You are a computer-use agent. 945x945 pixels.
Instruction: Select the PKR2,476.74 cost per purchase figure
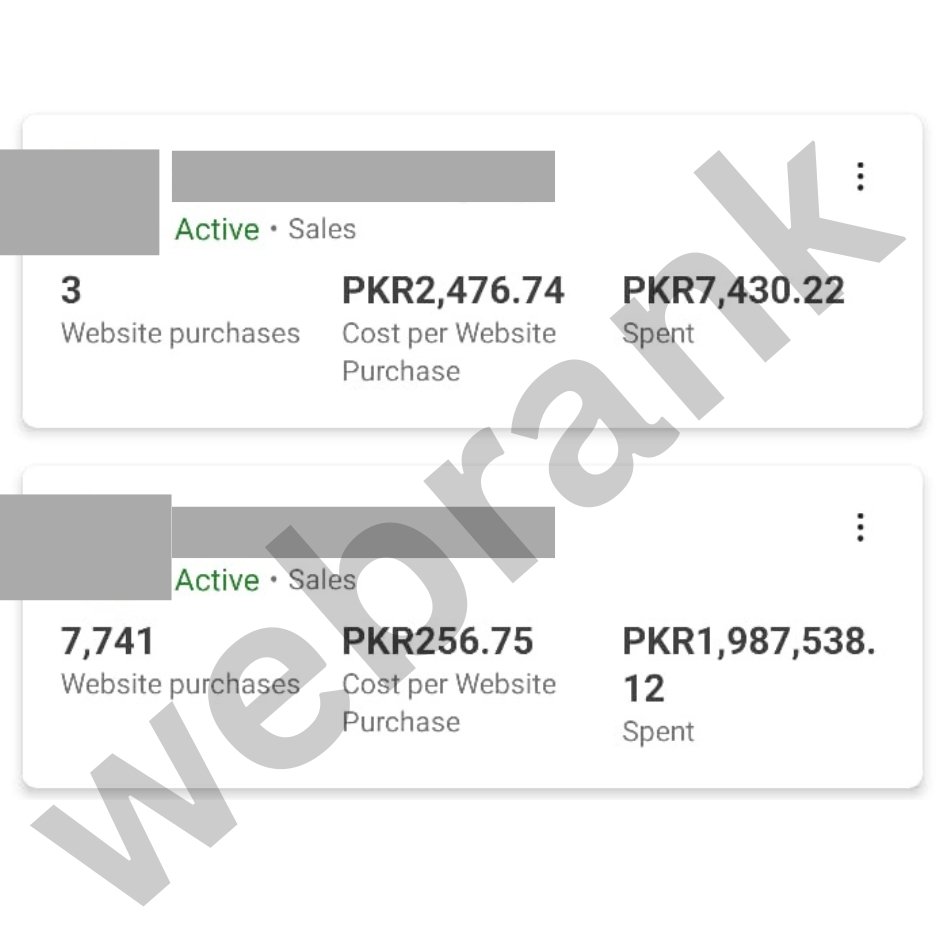[x=453, y=291]
